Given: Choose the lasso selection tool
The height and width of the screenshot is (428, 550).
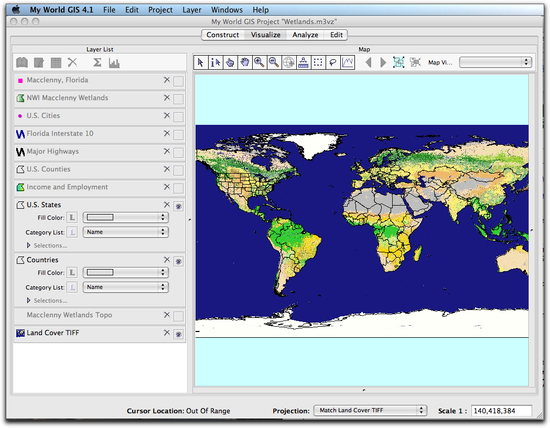Looking at the screenshot, I should tap(333, 62).
